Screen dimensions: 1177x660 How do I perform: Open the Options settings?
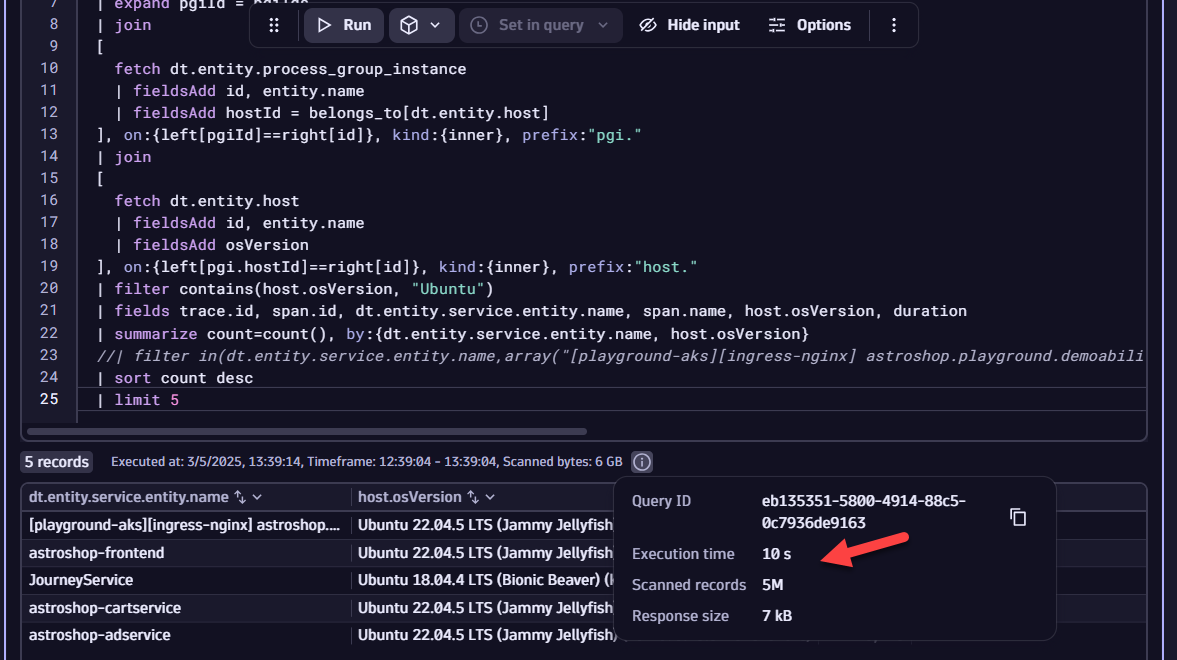point(810,26)
